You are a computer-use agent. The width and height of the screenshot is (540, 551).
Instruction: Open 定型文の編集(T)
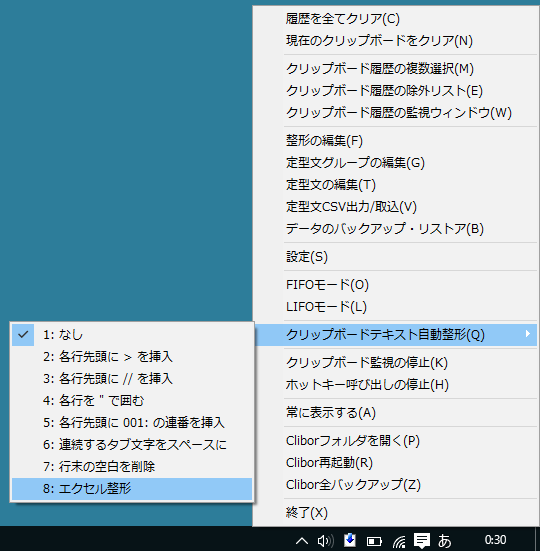[395, 185]
